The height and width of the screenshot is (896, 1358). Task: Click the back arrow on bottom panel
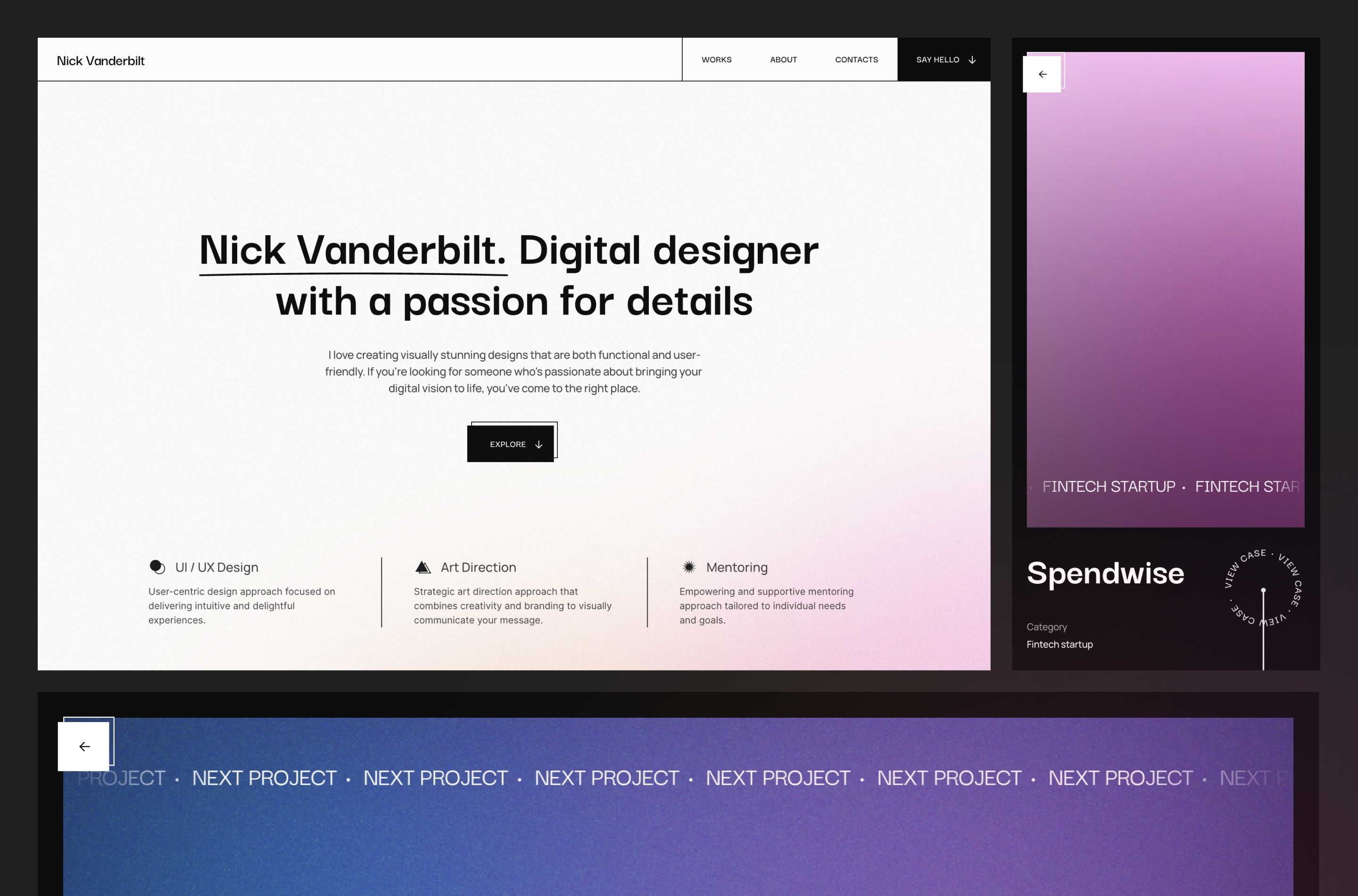[x=84, y=746]
